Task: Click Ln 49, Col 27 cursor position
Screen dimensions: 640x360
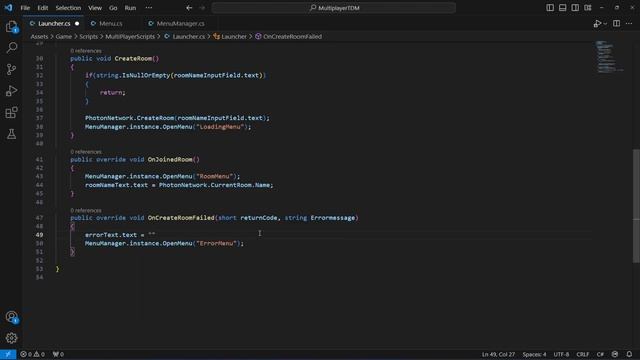Action: [x=498, y=354]
